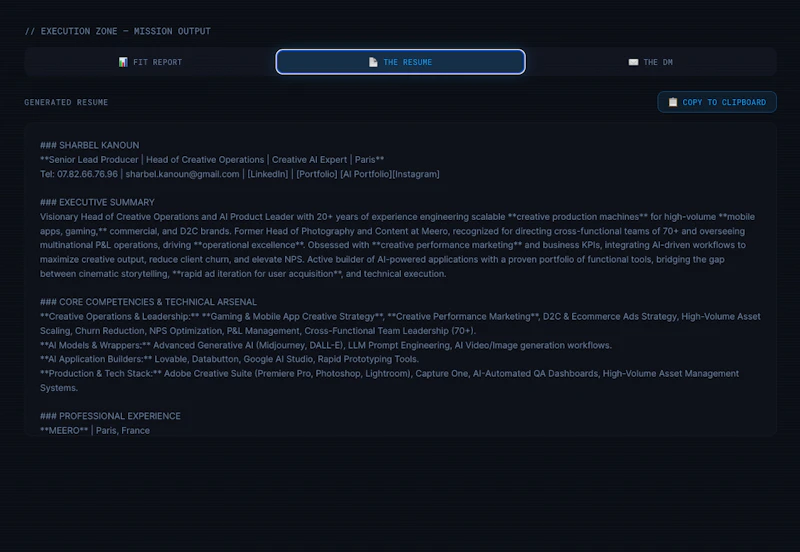Click the '[LinkedIn]' text in the contact line
The height and width of the screenshot is (552, 800).
268,174
